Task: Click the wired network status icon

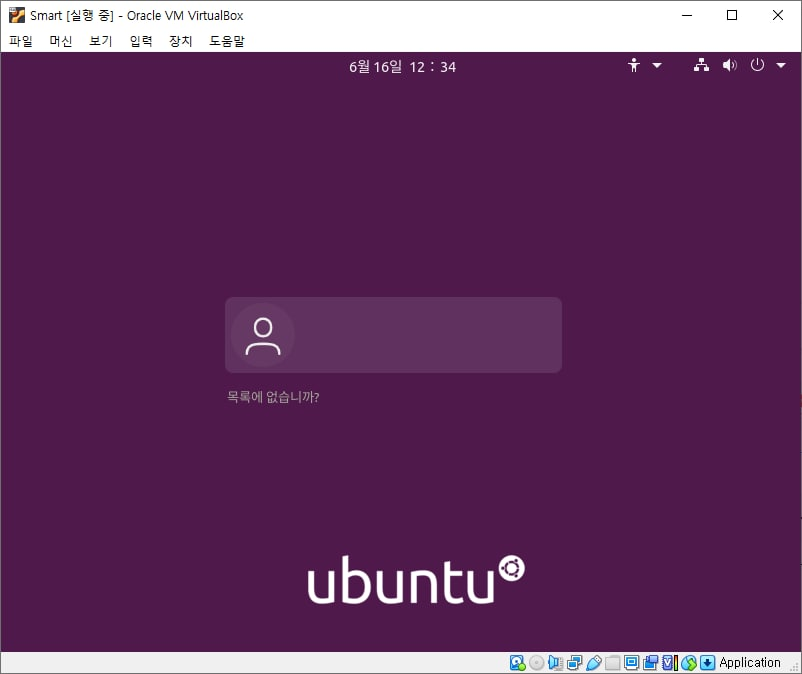Action: 701,65
